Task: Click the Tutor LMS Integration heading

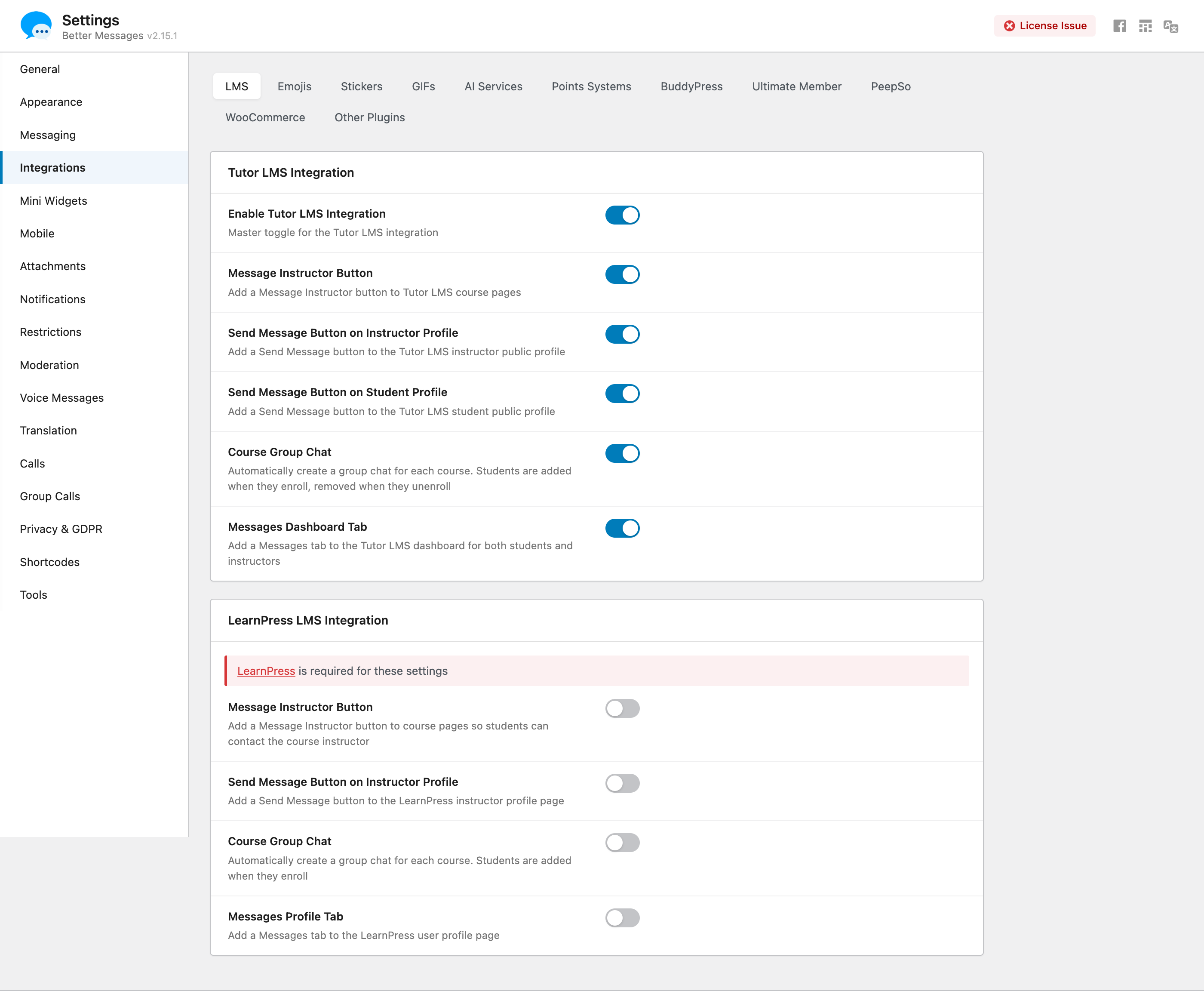Action: (291, 173)
